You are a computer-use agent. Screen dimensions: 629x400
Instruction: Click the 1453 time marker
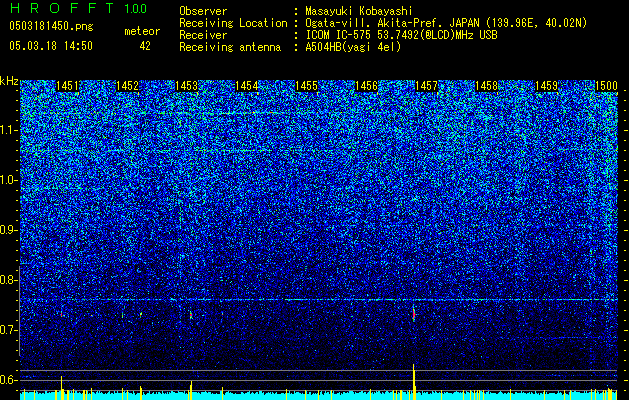point(187,86)
